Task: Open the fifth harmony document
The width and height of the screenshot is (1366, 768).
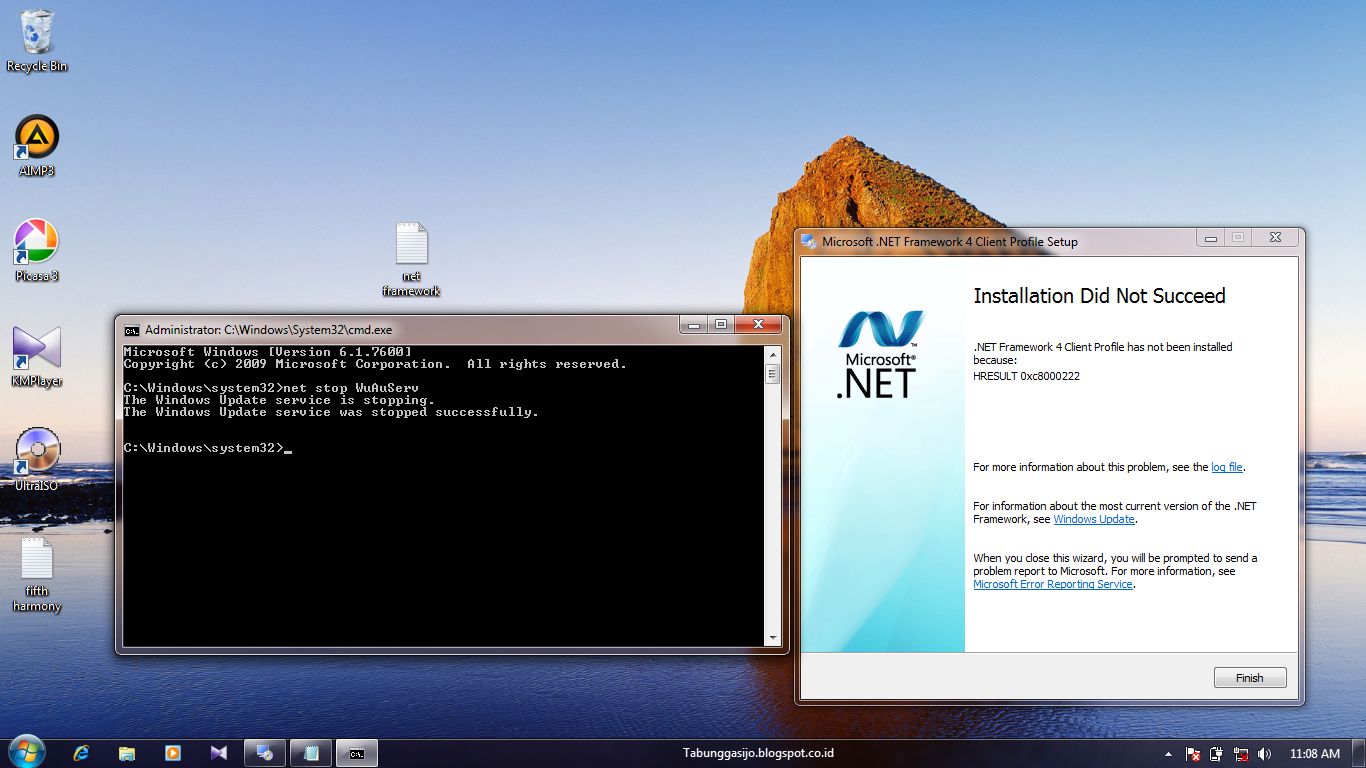Action: click(36, 560)
